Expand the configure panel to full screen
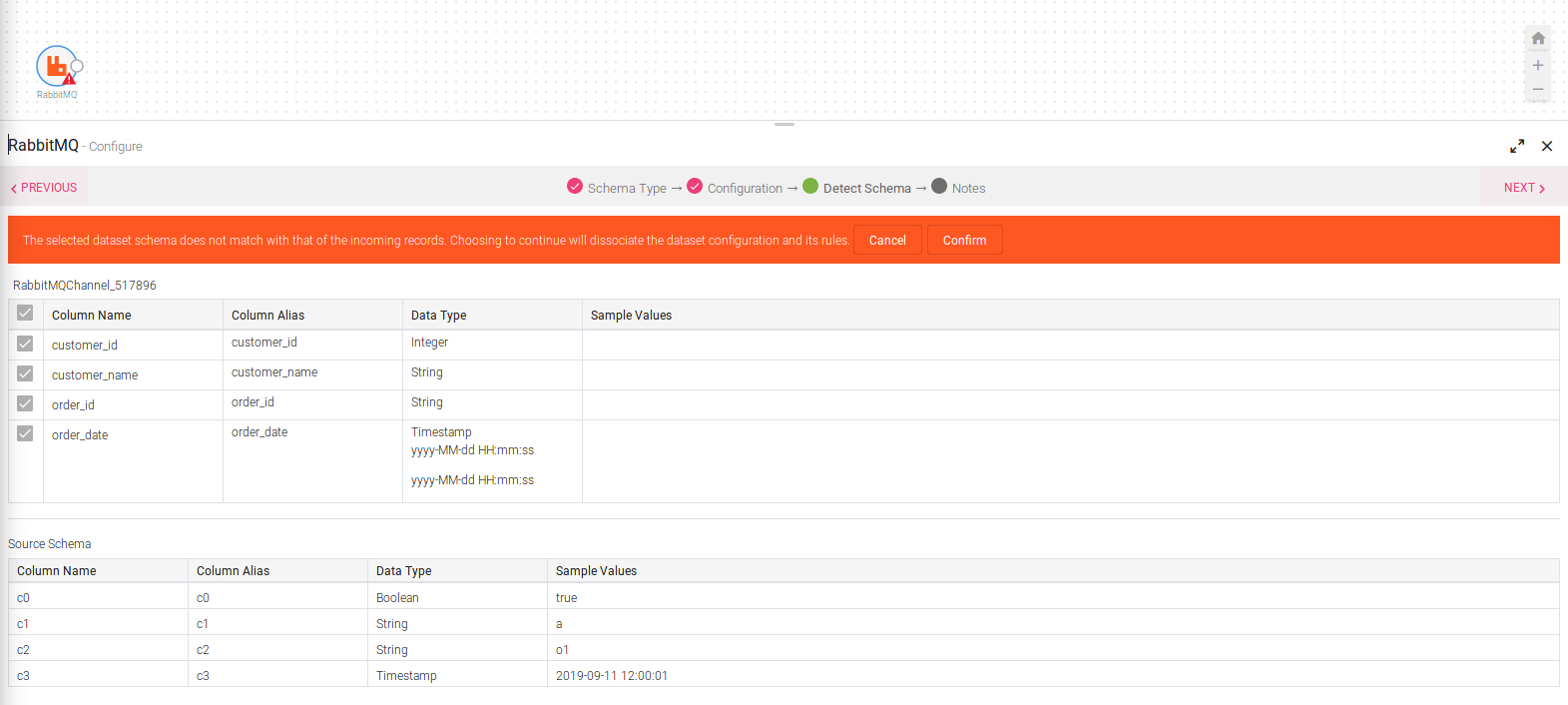This screenshot has height=705, width=1568. click(x=1517, y=146)
